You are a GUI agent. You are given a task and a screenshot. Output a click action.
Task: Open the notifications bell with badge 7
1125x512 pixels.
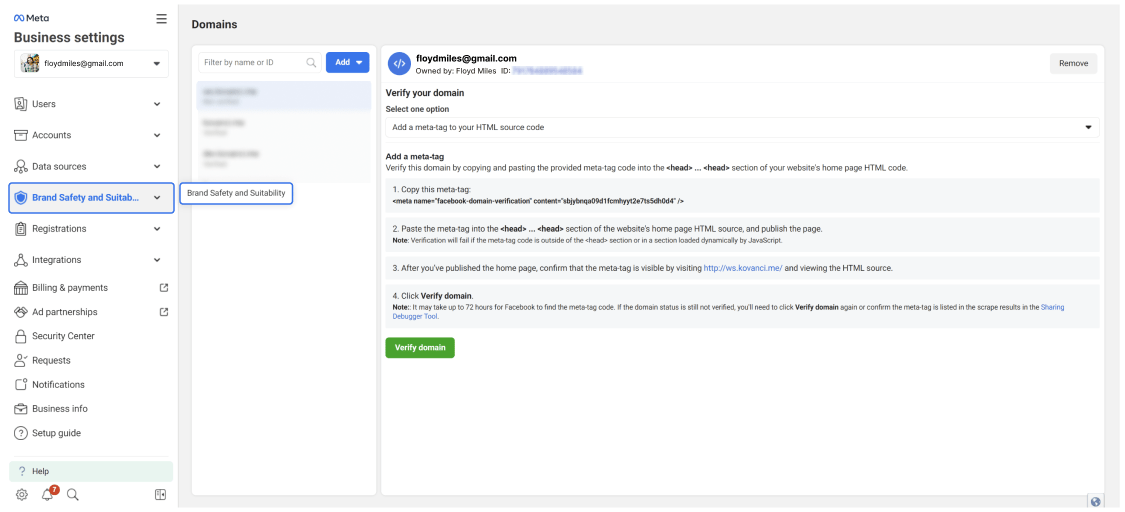click(48, 494)
